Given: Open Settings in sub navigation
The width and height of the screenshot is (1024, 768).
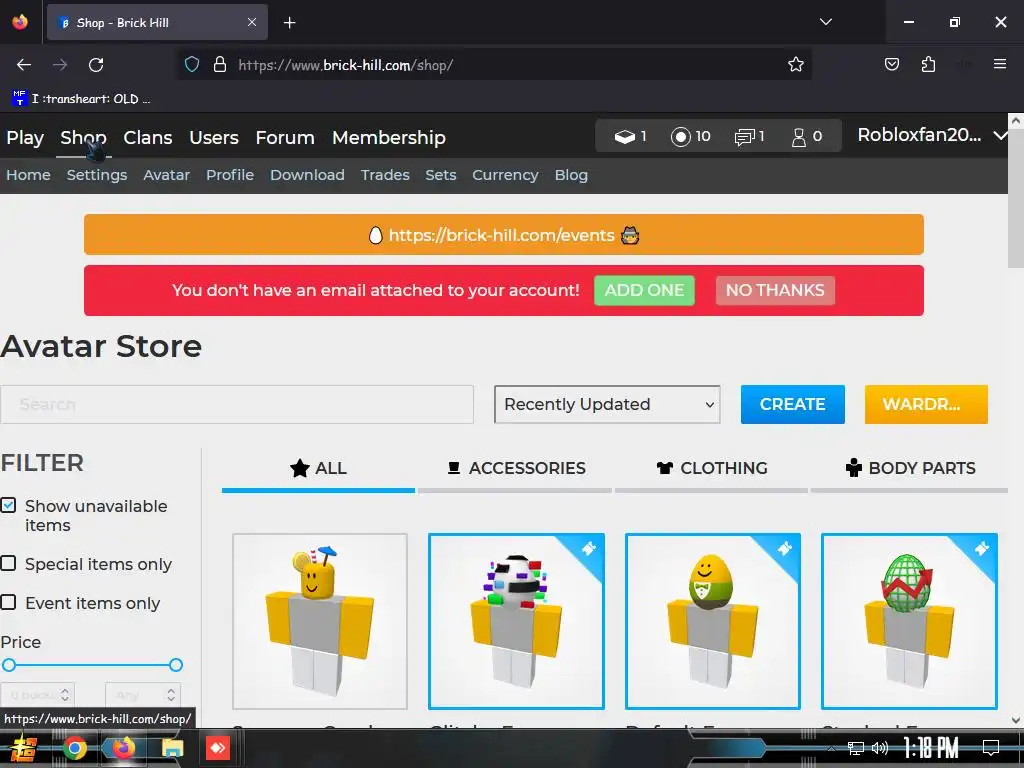Looking at the screenshot, I should coord(97,175).
